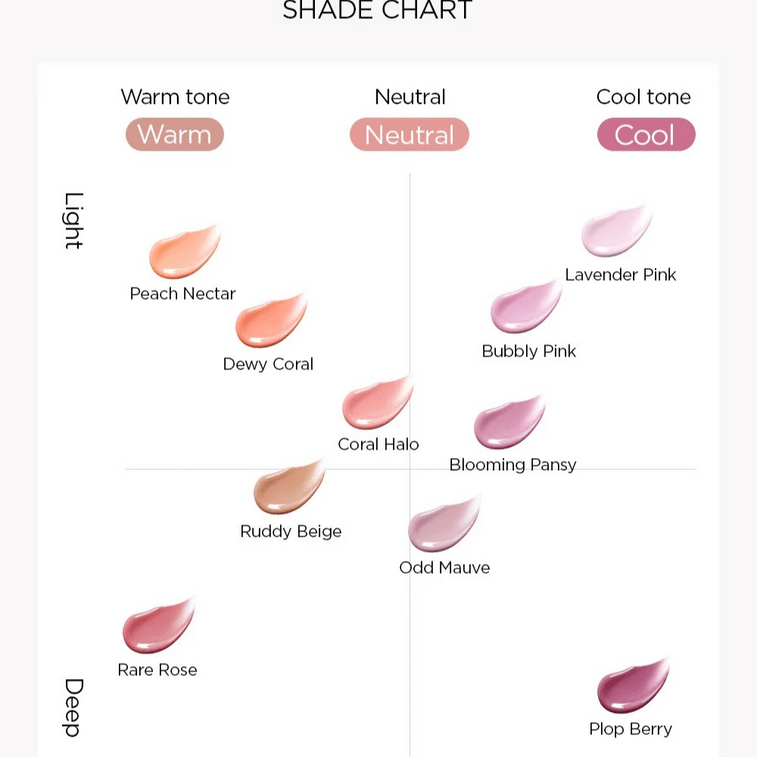This screenshot has height=757, width=757.
Task: Select the Plop Berry swatch
Action: (633, 685)
